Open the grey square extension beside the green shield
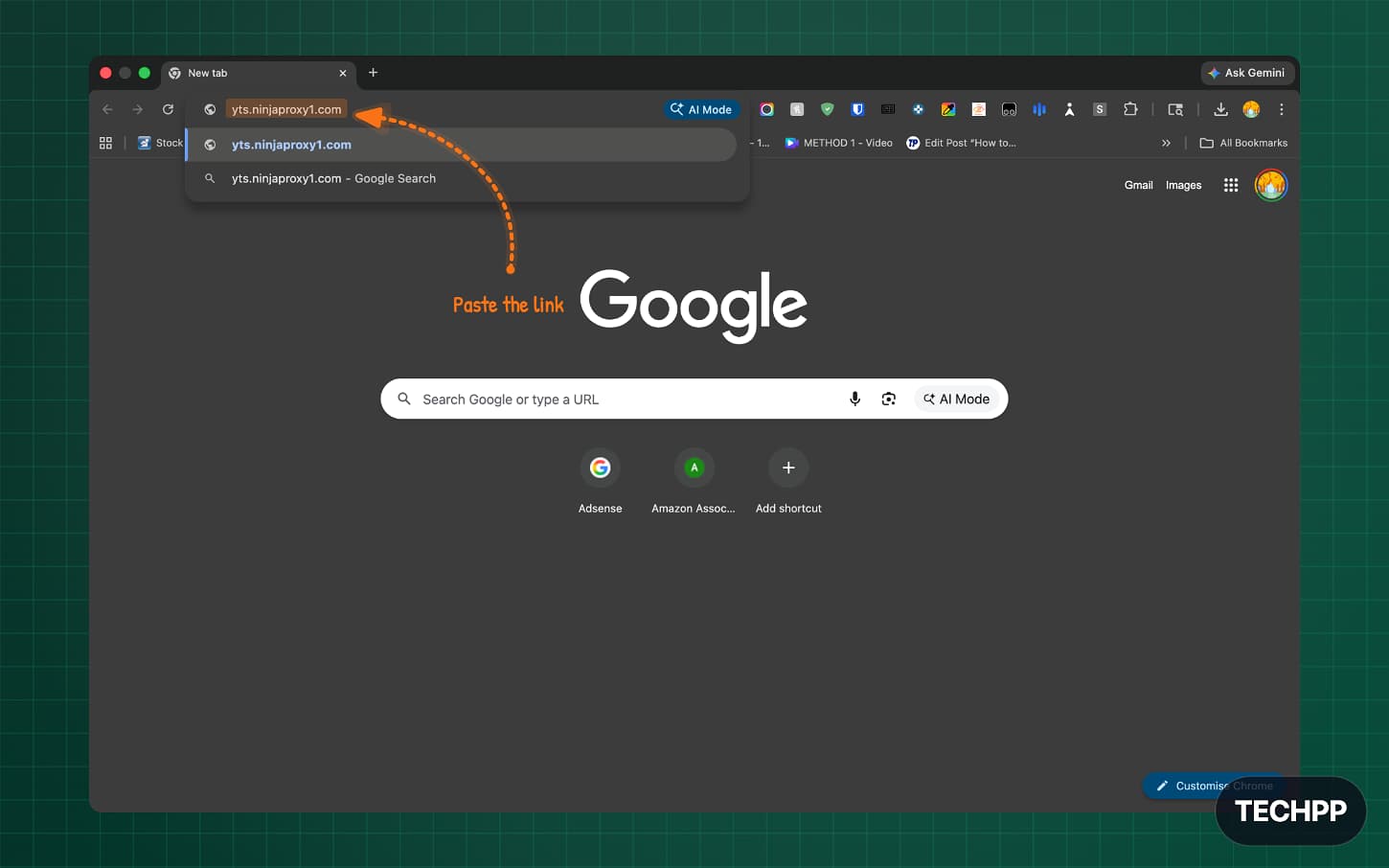This screenshot has width=1389, height=868. 797,109
